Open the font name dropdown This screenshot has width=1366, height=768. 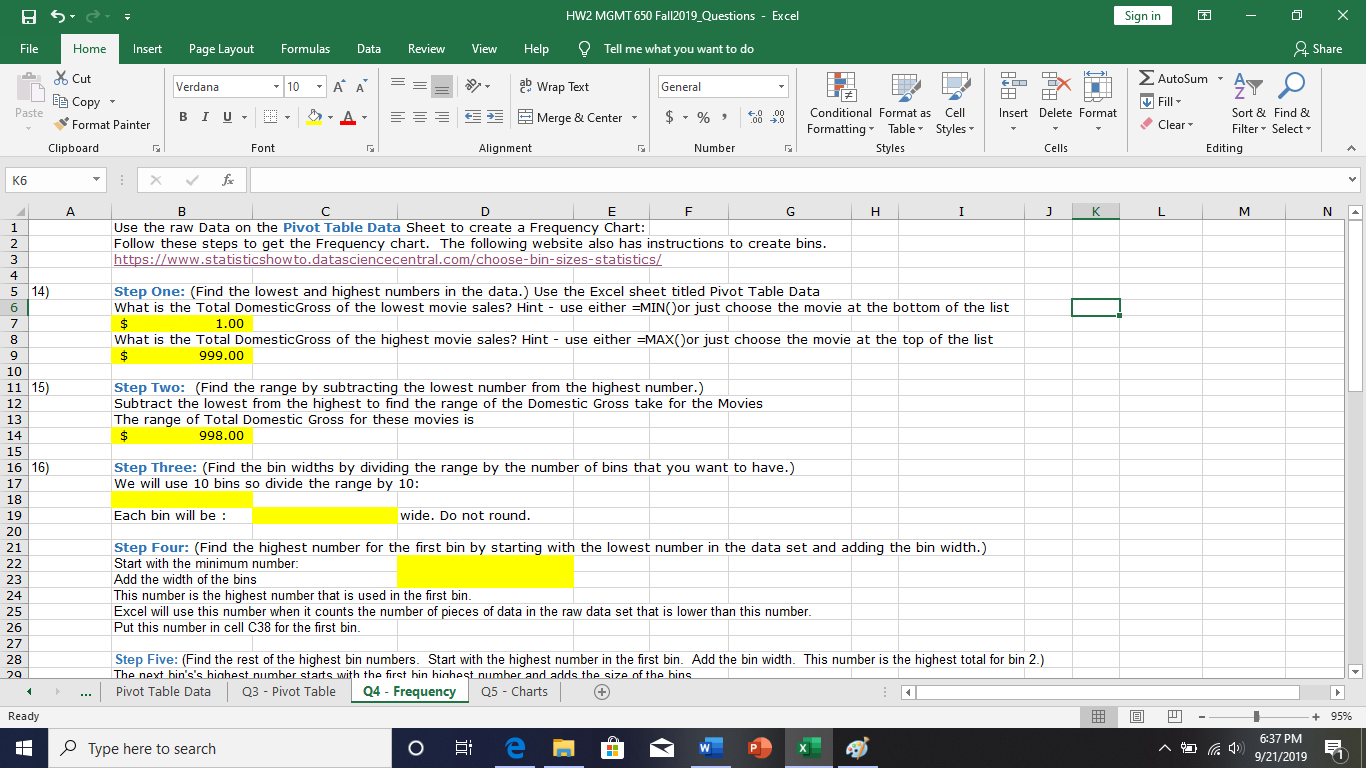(277, 86)
